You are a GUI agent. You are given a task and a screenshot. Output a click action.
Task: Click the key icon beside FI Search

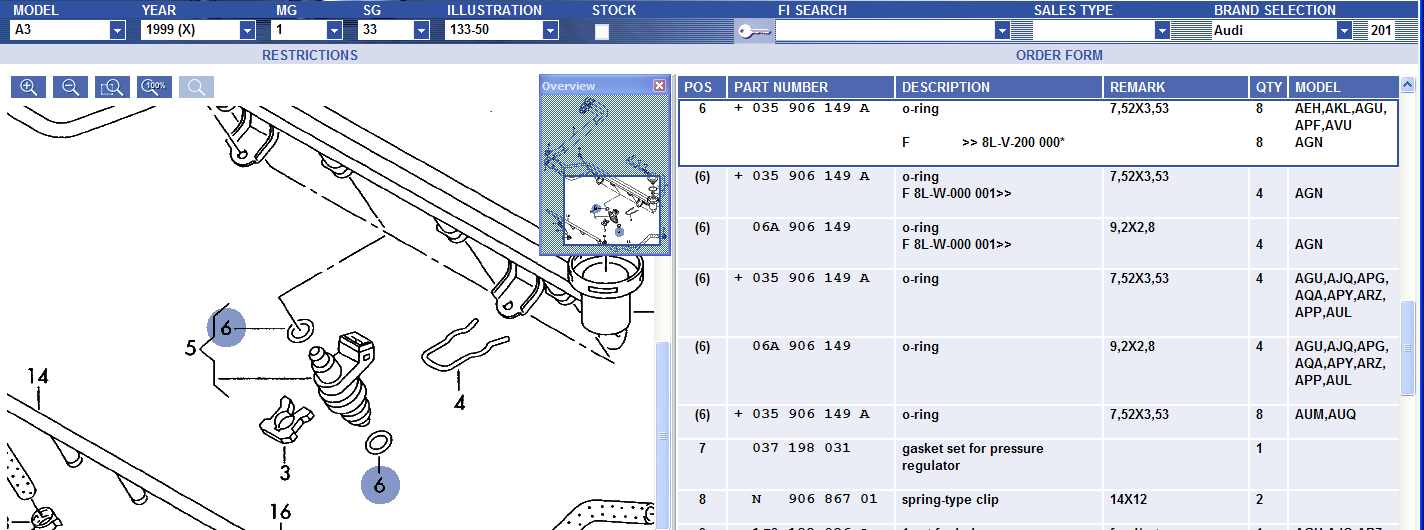click(x=753, y=32)
